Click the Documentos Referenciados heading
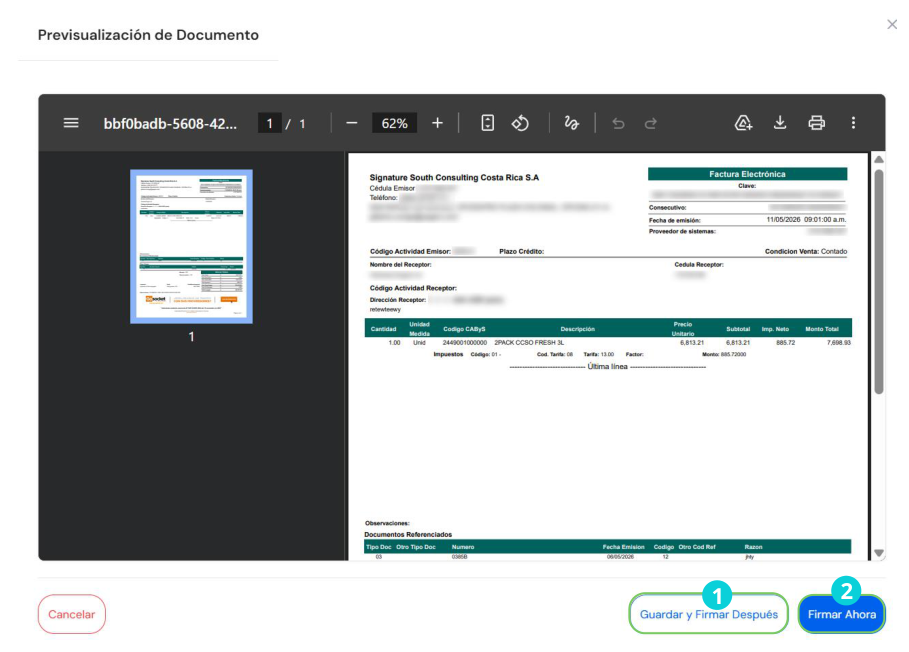 (408, 534)
